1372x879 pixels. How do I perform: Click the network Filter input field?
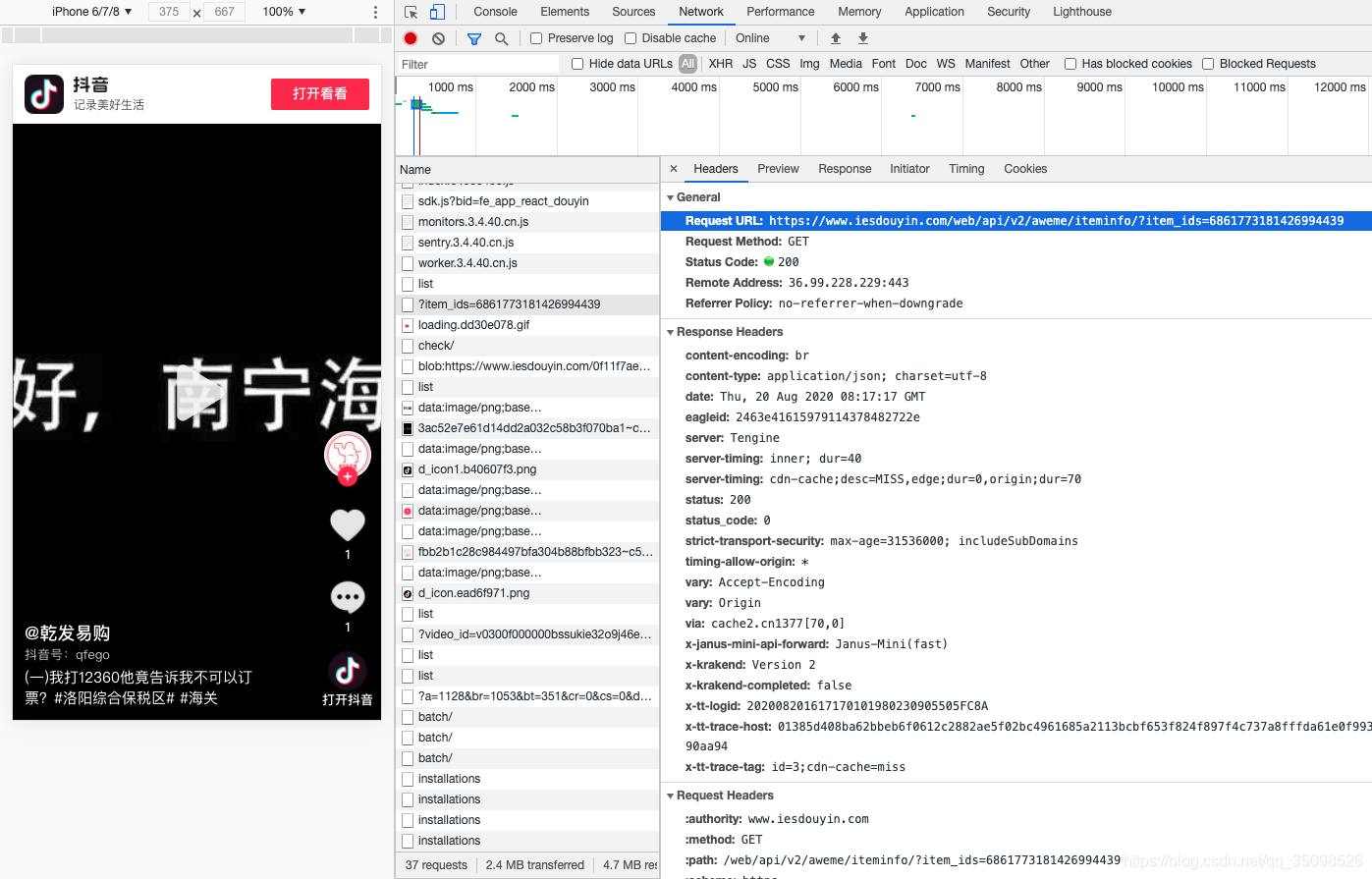pos(478,64)
